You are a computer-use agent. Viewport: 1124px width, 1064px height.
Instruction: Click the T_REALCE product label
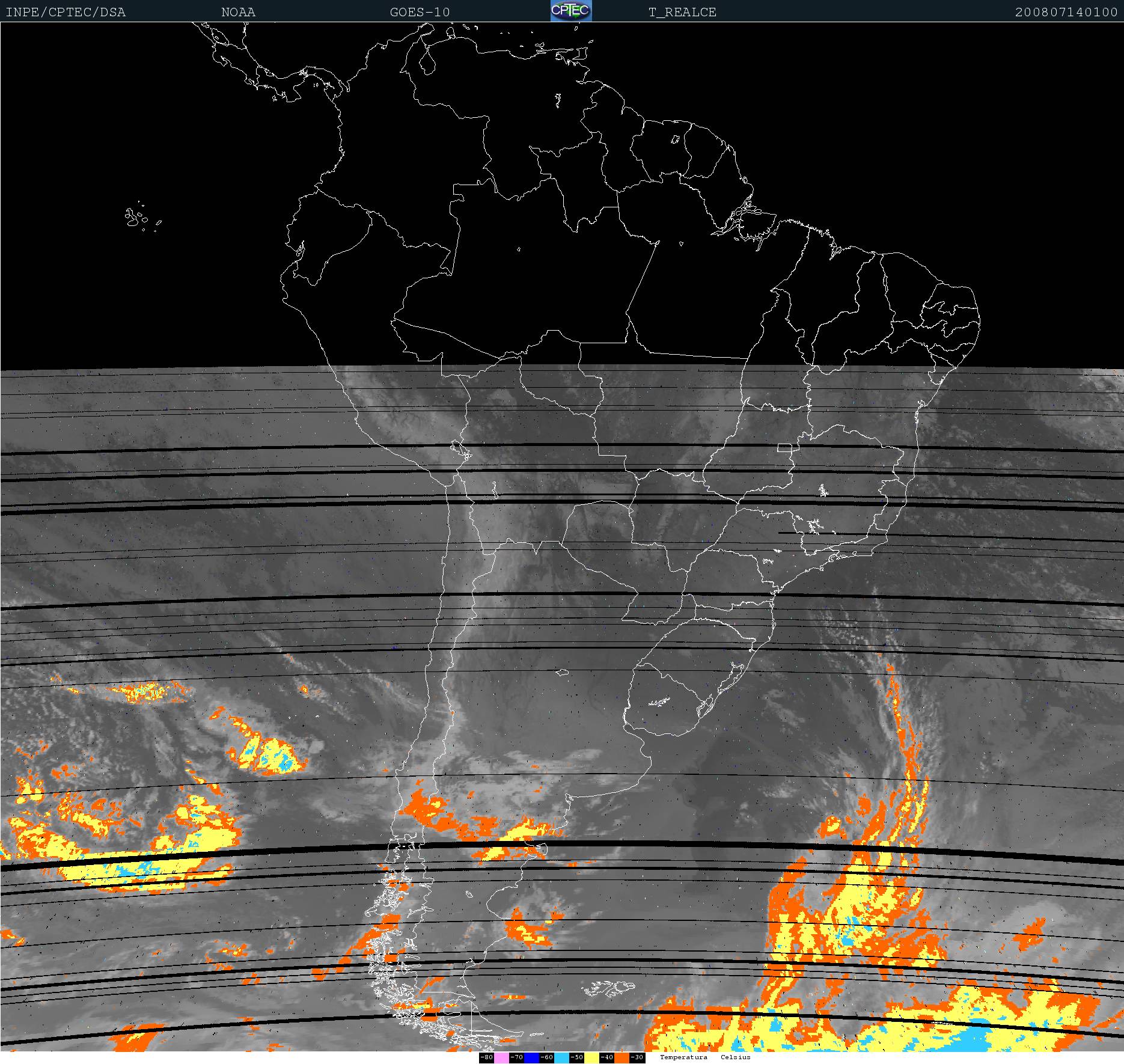(x=682, y=13)
